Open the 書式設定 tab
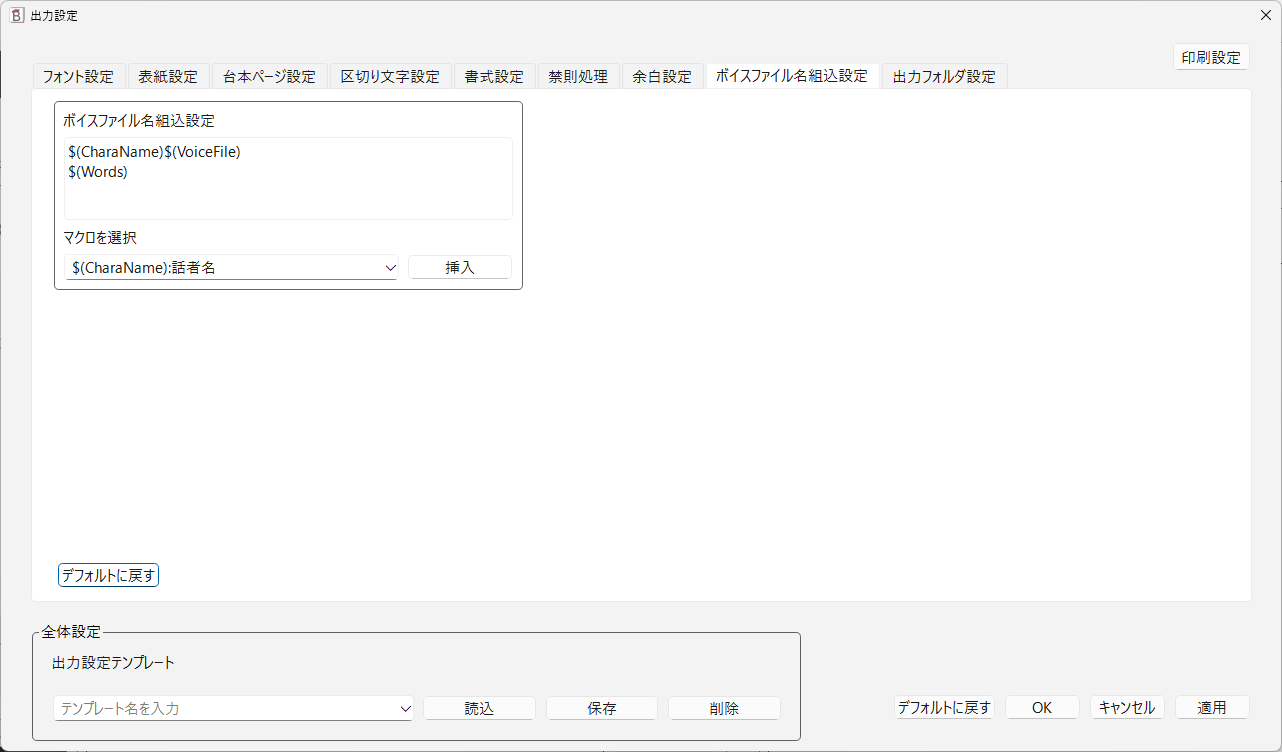The height and width of the screenshot is (752, 1282). pos(494,75)
